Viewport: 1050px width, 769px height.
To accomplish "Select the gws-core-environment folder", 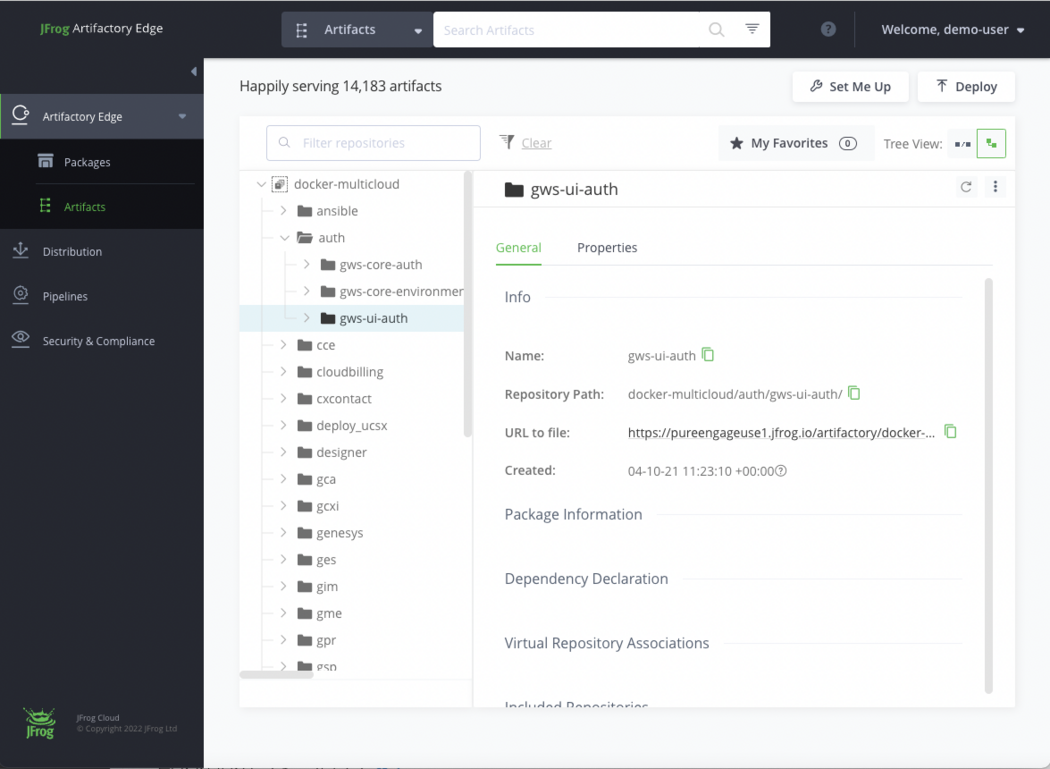I will click(x=401, y=291).
